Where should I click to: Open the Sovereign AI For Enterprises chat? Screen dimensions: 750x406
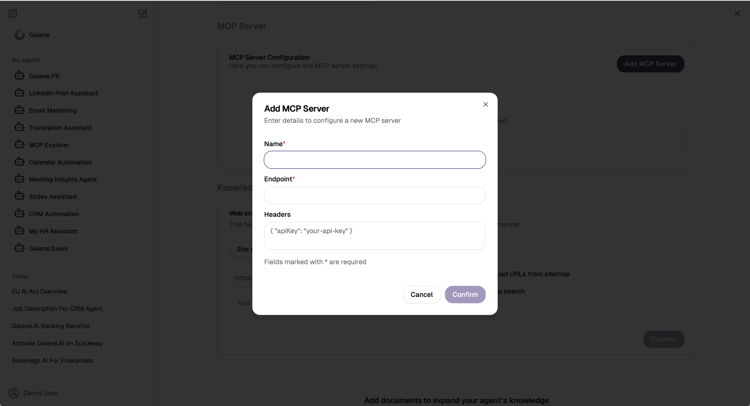click(x=53, y=361)
